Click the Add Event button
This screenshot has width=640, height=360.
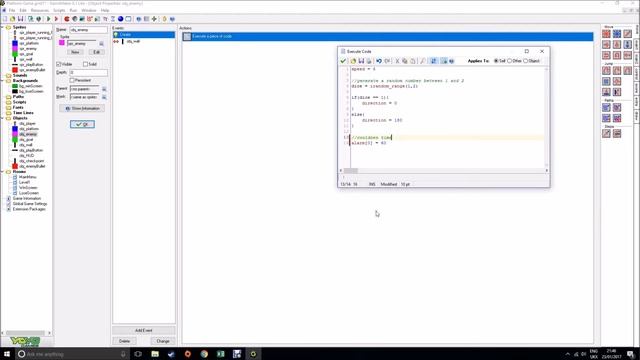tap(144, 330)
